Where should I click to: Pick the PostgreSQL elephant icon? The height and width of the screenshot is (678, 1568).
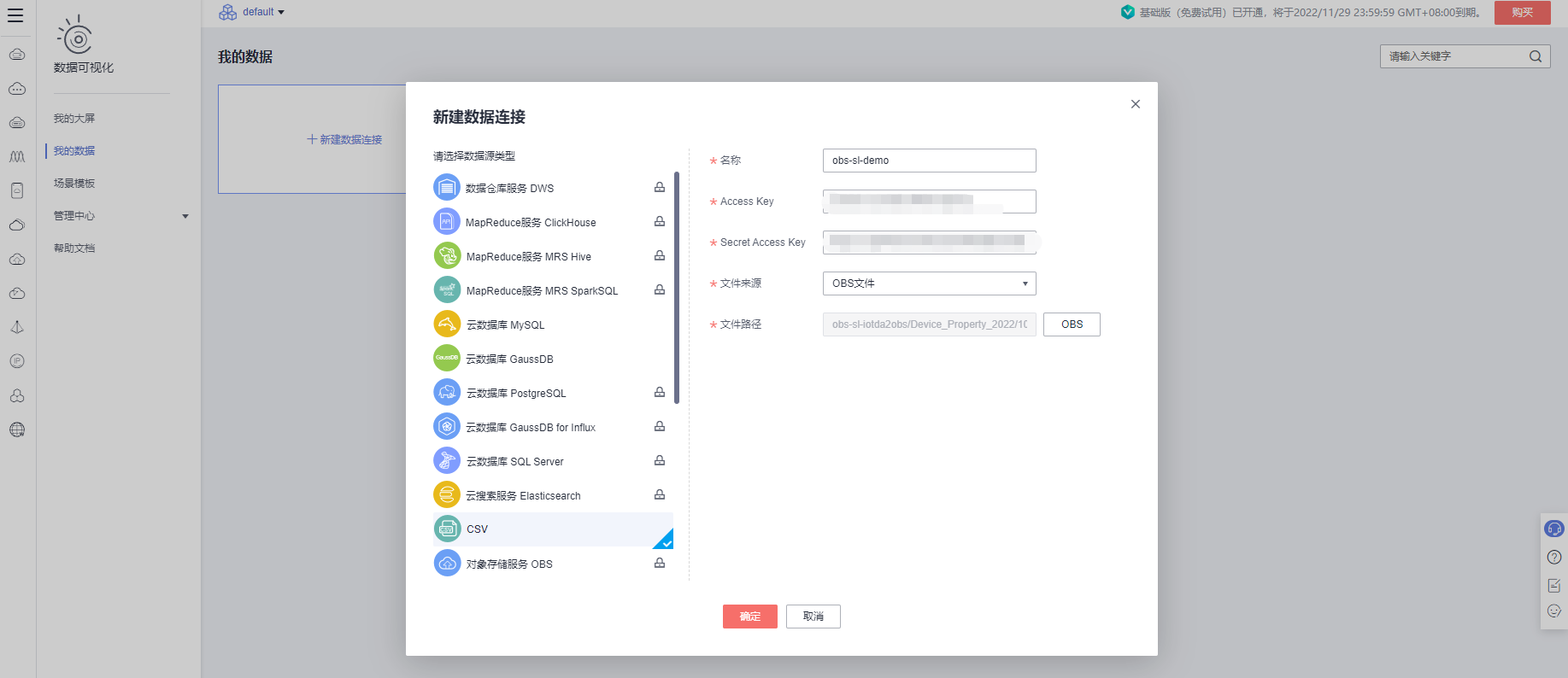pos(447,392)
